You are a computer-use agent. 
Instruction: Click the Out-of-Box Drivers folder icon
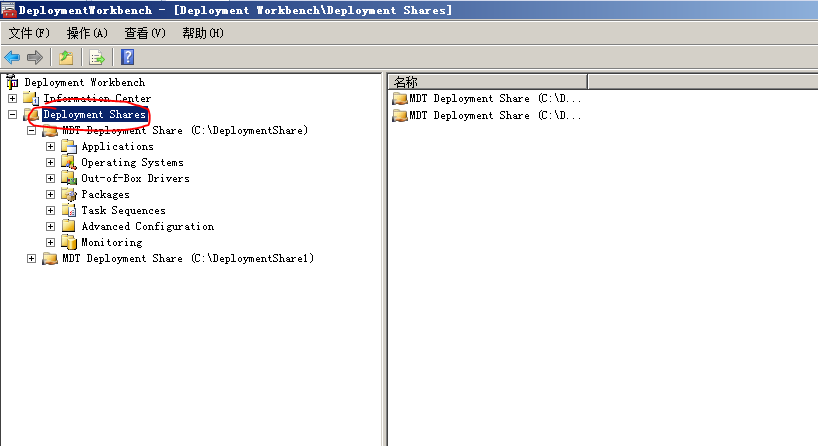tap(69, 178)
